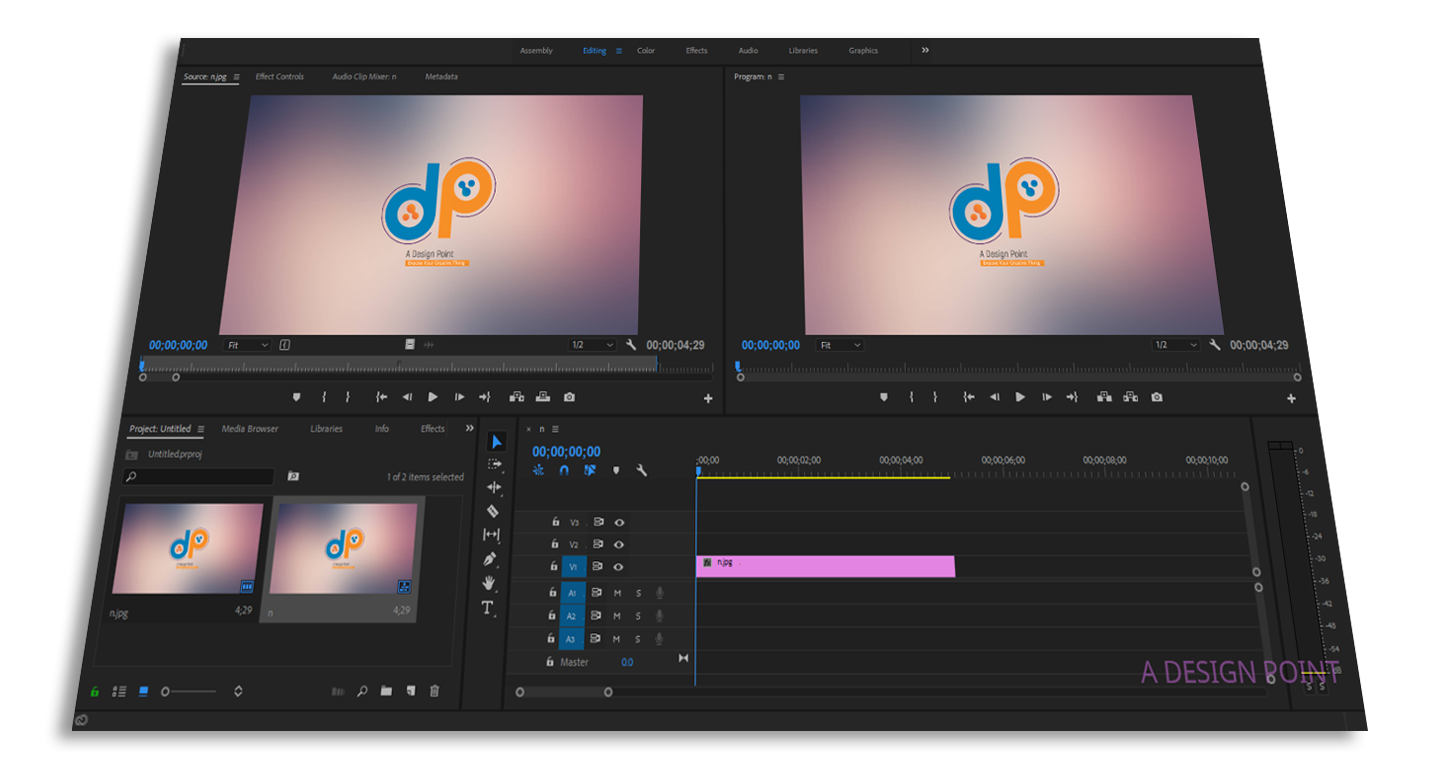Open Project: Untitled panel menu

click(x=200, y=429)
